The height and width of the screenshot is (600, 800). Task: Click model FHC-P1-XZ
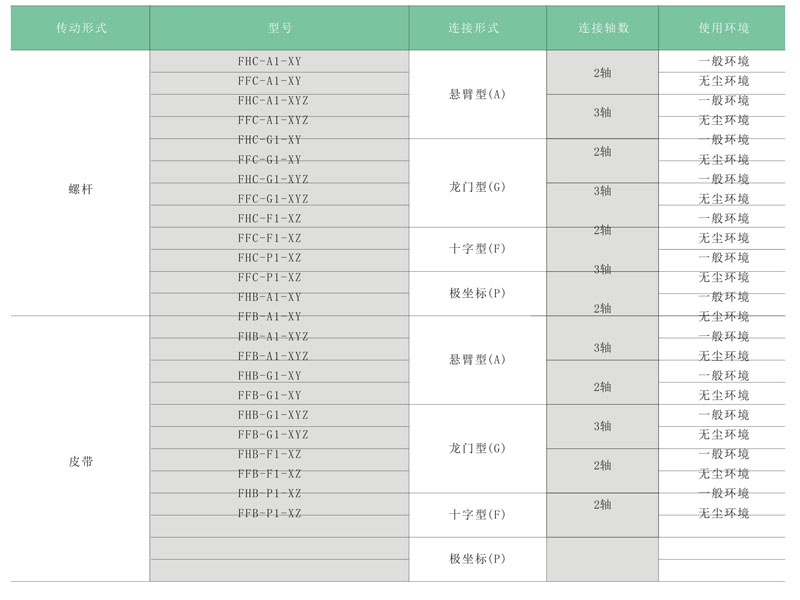[269, 257]
